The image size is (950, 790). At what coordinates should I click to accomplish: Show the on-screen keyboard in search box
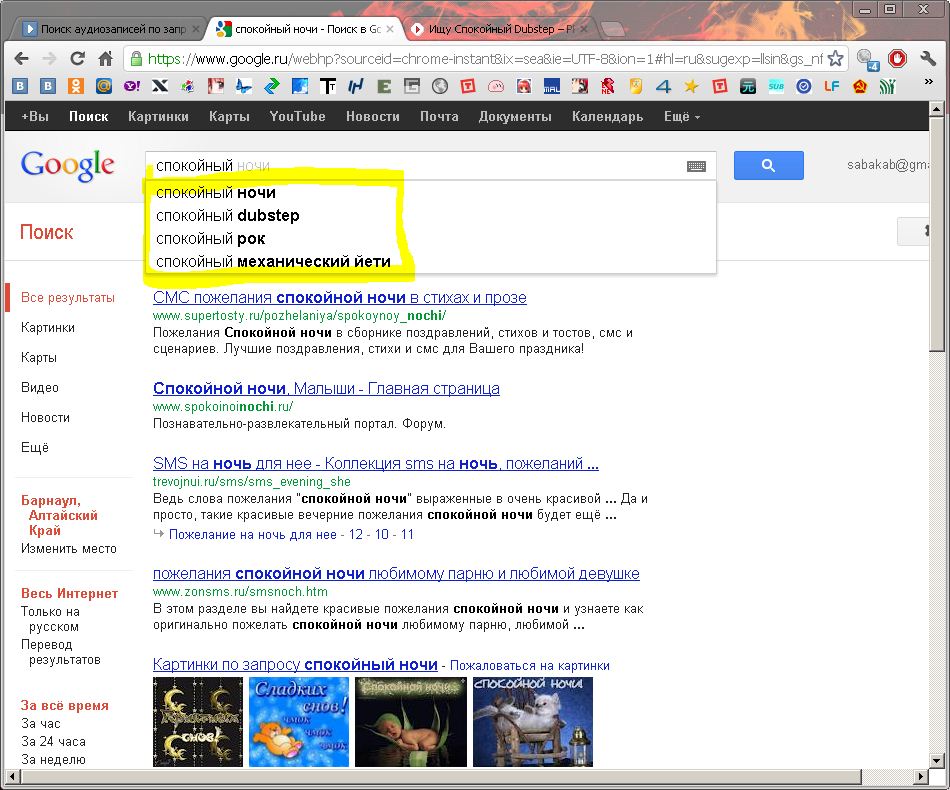point(696,166)
